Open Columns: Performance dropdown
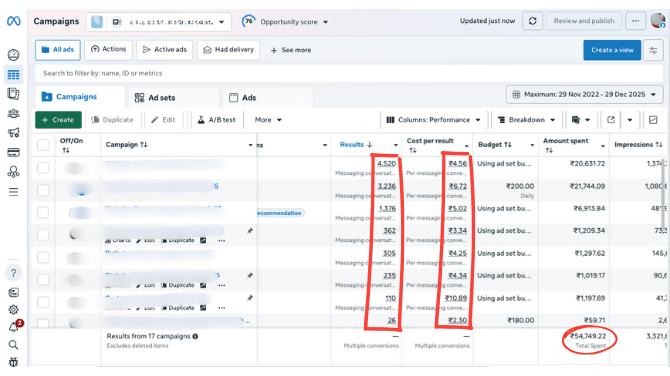Screen dimensions: 670x376 coord(433,120)
